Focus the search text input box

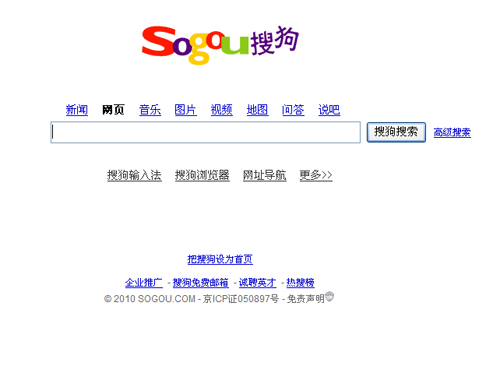pyautogui.click(x=206, y=132)
